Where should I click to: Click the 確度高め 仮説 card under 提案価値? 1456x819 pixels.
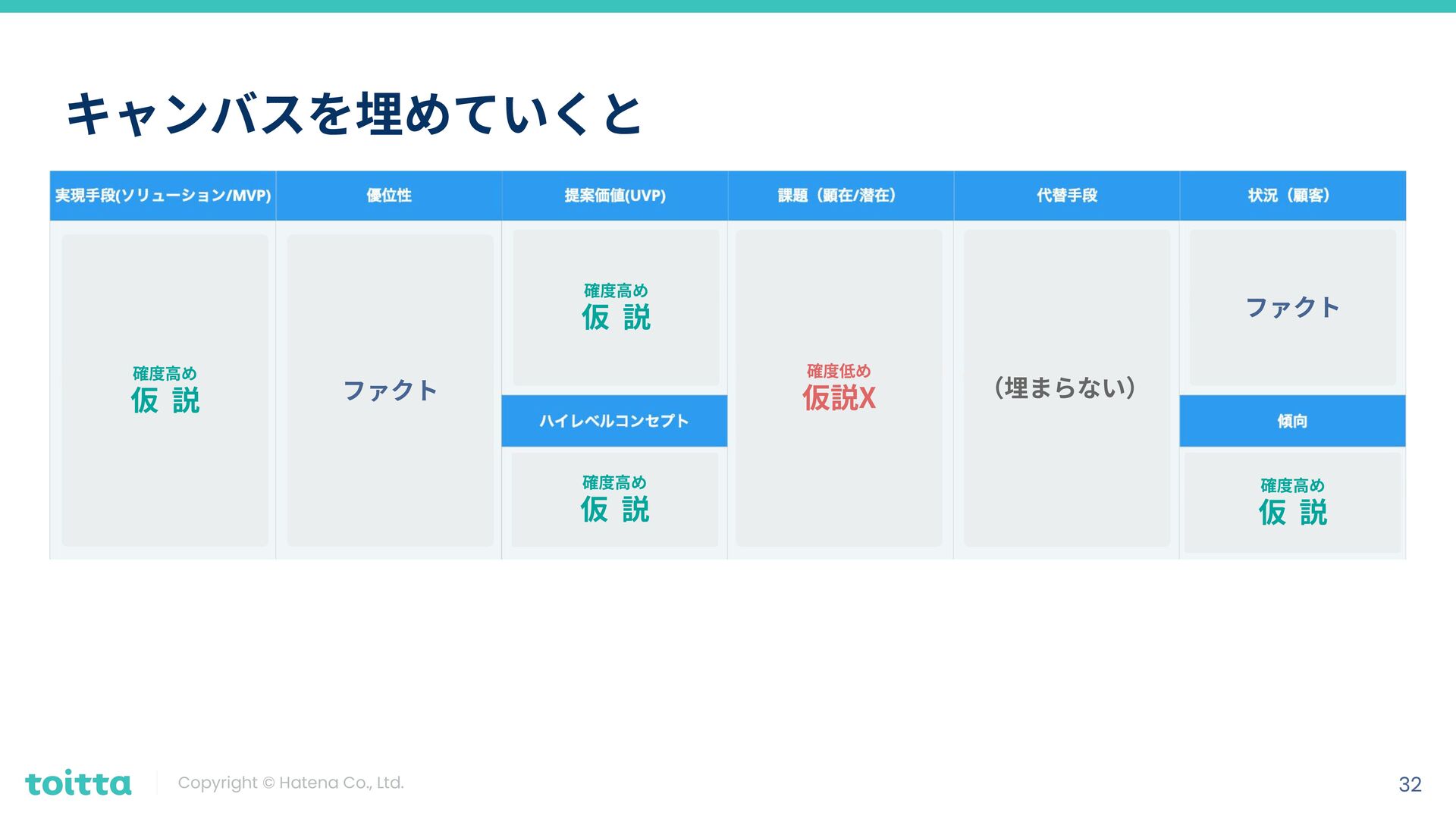tap(616, 307)
